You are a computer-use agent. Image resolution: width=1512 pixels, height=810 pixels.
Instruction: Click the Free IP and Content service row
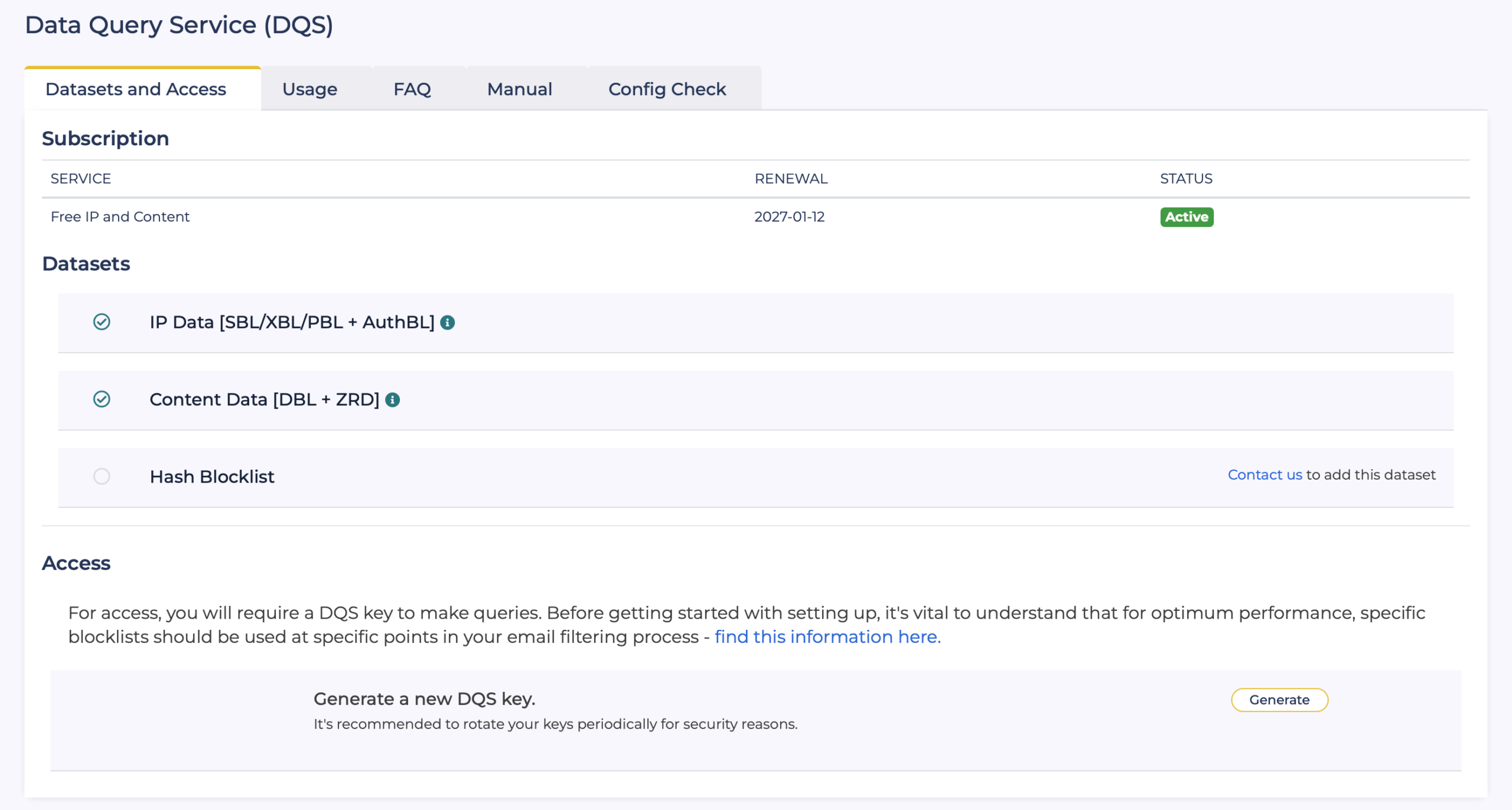click(x=120, y=217)
